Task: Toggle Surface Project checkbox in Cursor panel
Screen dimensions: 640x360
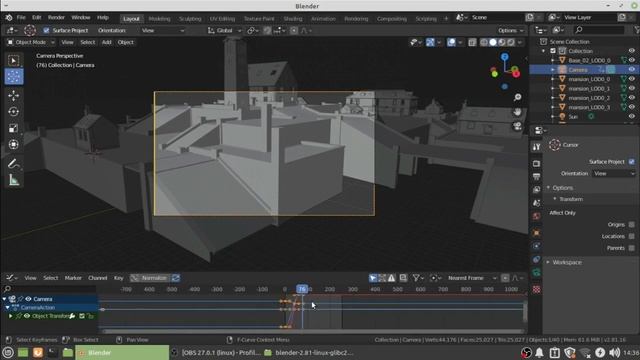Action: click(x=631, y=162)
